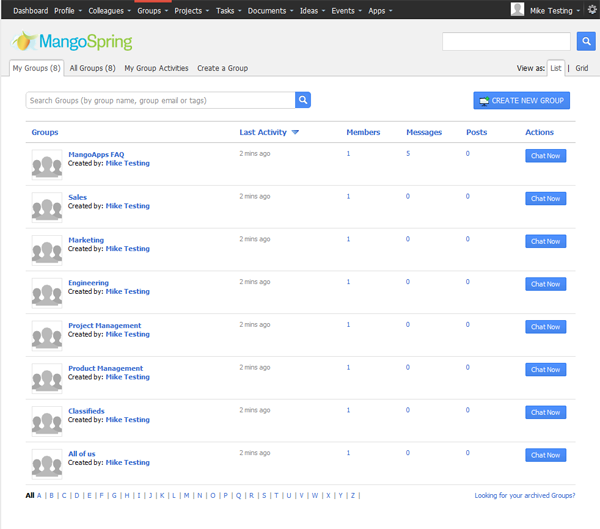Click the CREATE NEW GROUP button
The image size is (600, 529).
coord(521,100)
